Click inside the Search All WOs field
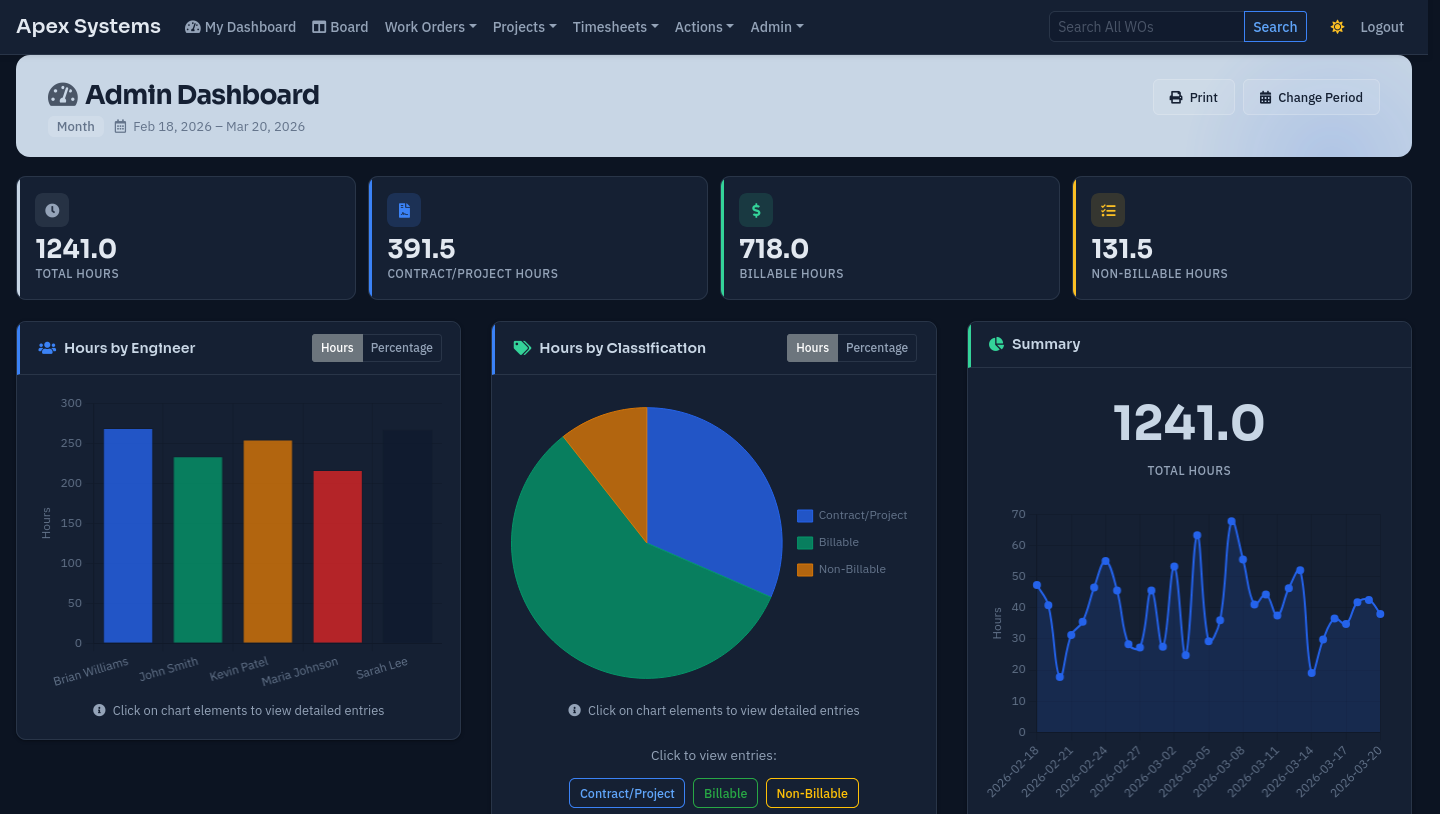 1145,27
